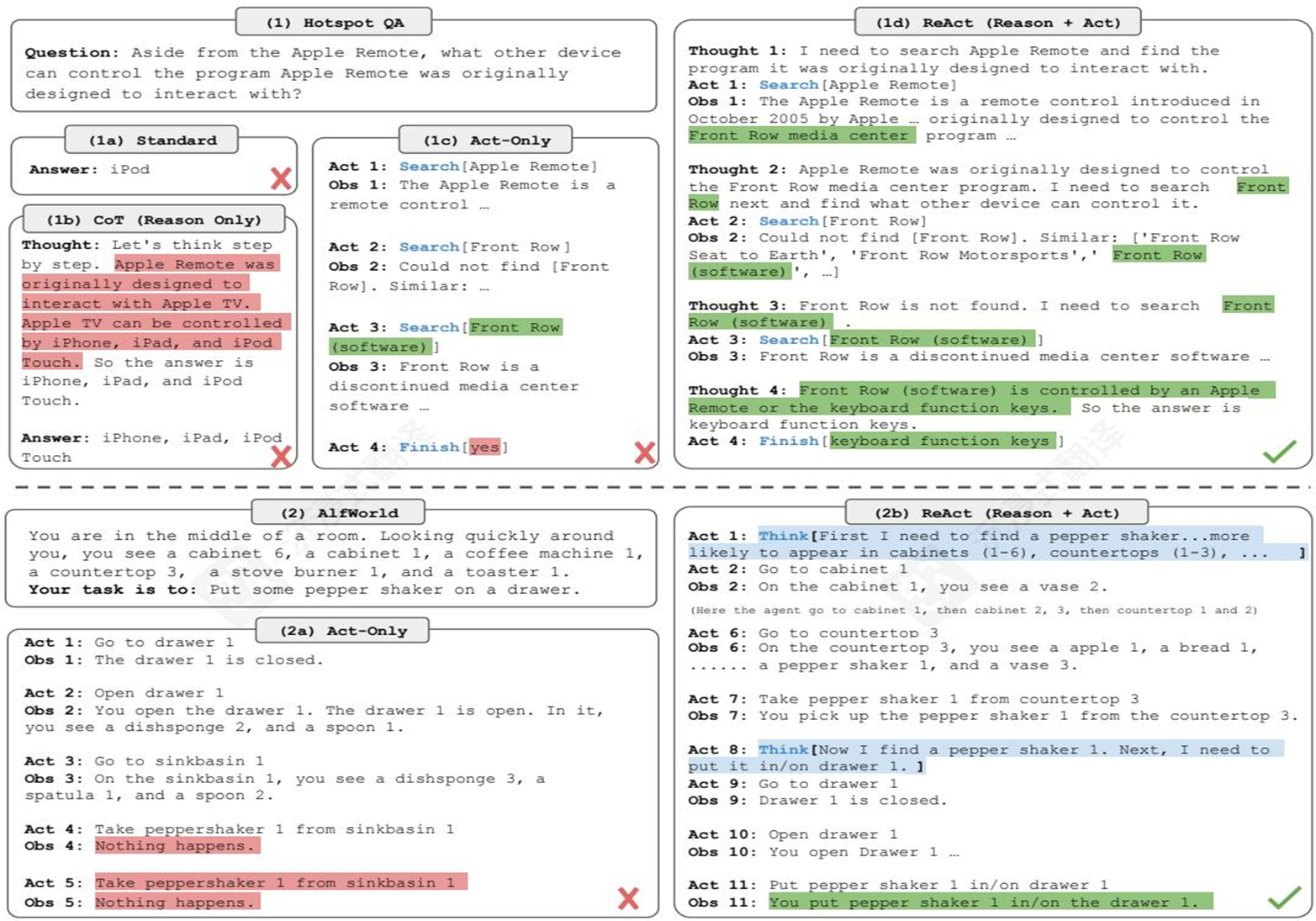Click the "Thought:" label in CoT panel
Image resolution: width=1316 pixels, height=921 pixels.
(x=61, y=245)
